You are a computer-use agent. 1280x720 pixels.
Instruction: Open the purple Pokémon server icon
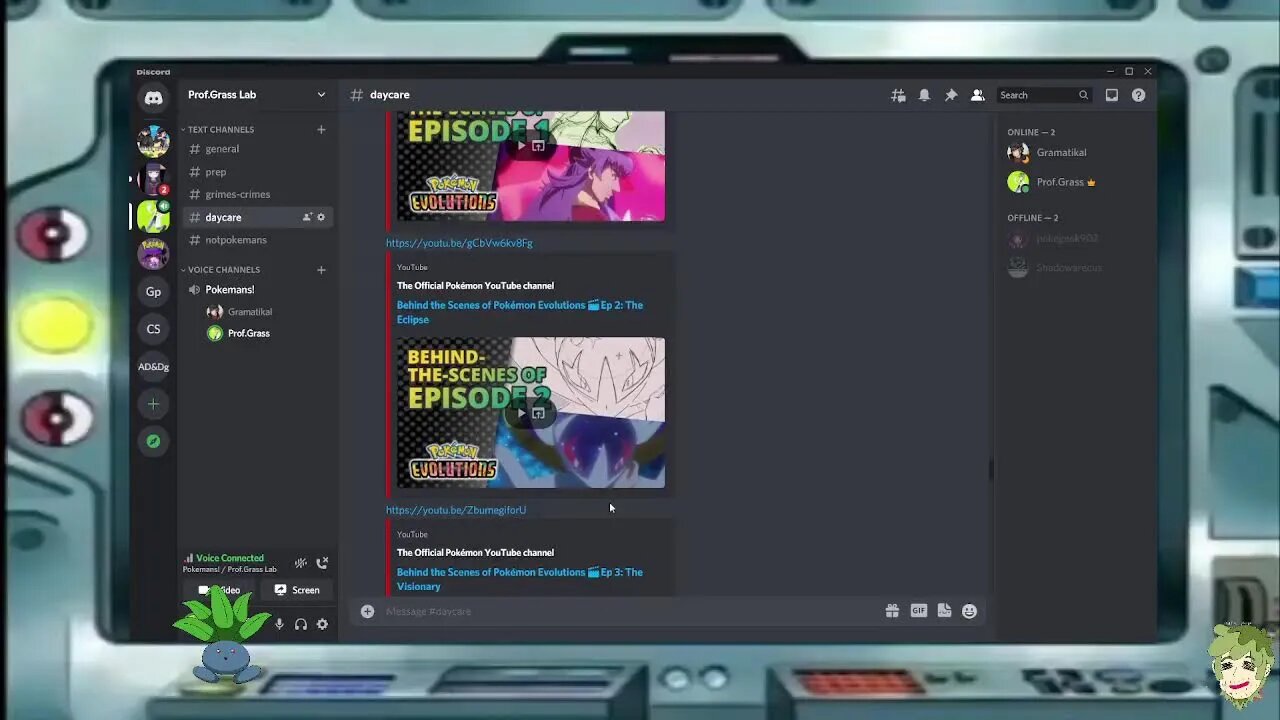[153, 253]
